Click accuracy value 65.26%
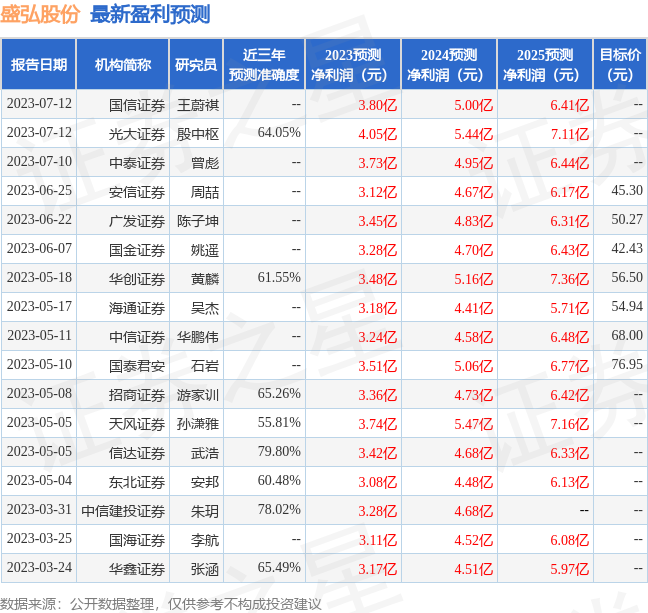 click(279, 393)
